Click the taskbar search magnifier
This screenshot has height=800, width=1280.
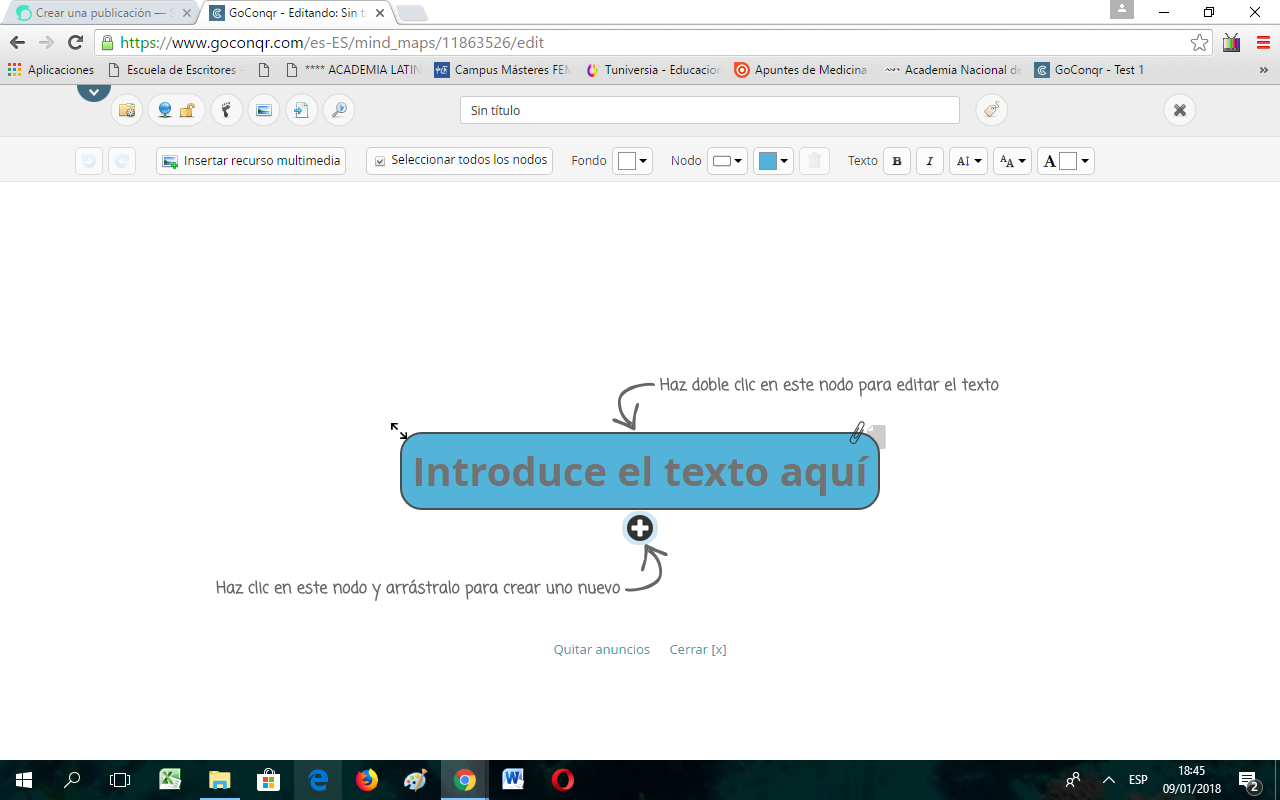pyautogui.click(x=72, y=780)
